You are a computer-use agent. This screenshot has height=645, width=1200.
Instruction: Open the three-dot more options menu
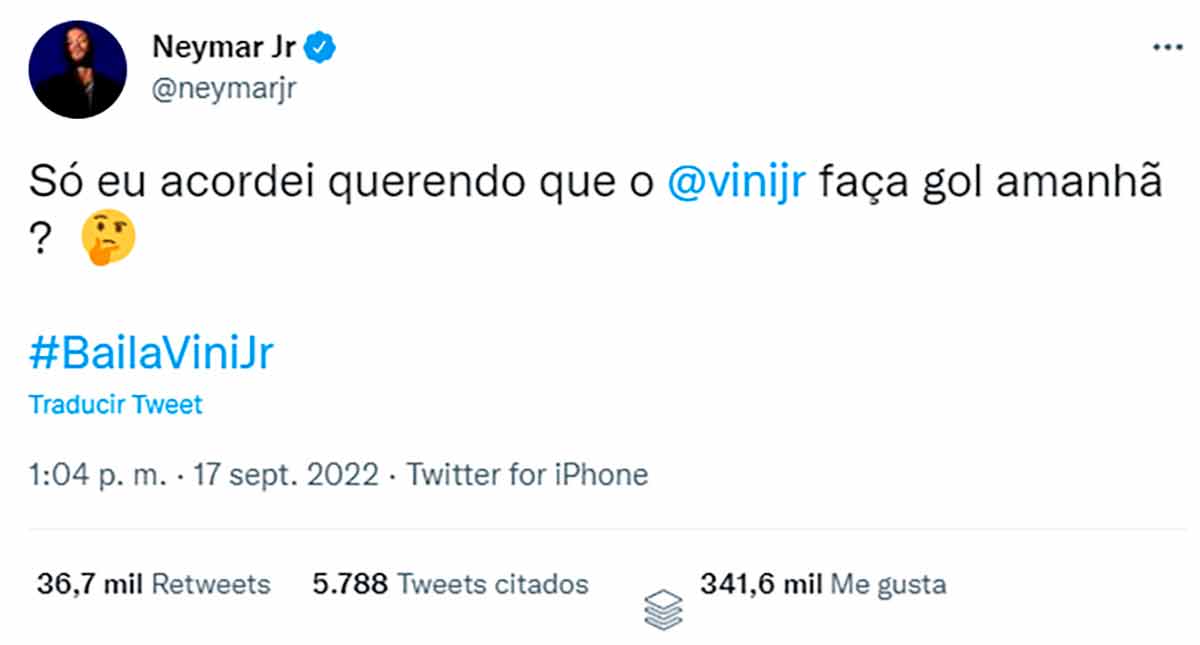1167,47
